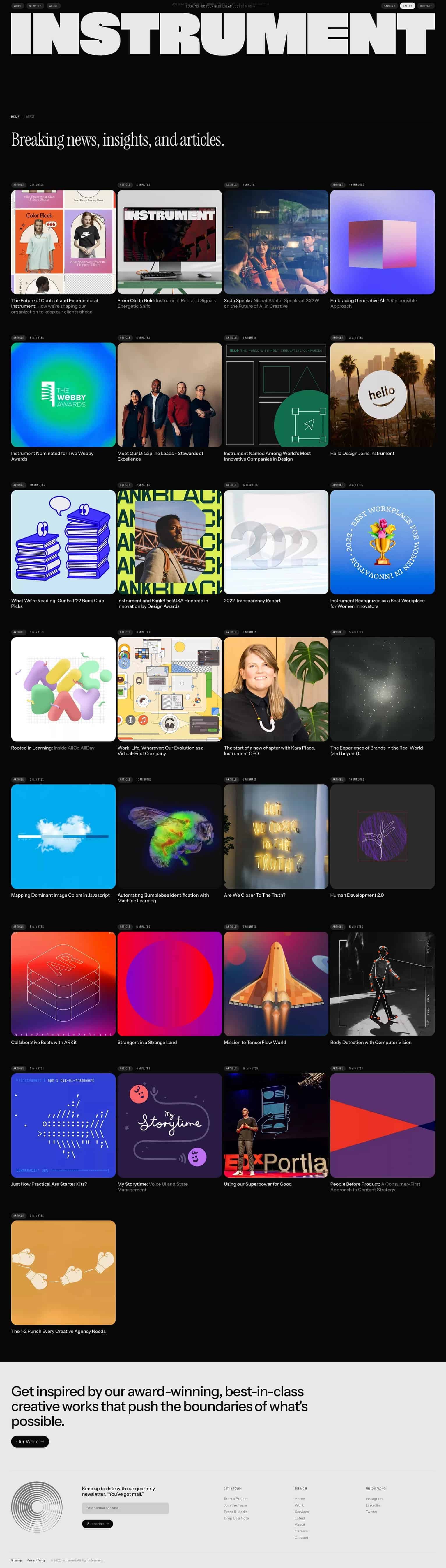Open 'Join the Team' footer link
Image resolution: width=446 pixels, height=1568 pixels.
(x=236, y=1505)
